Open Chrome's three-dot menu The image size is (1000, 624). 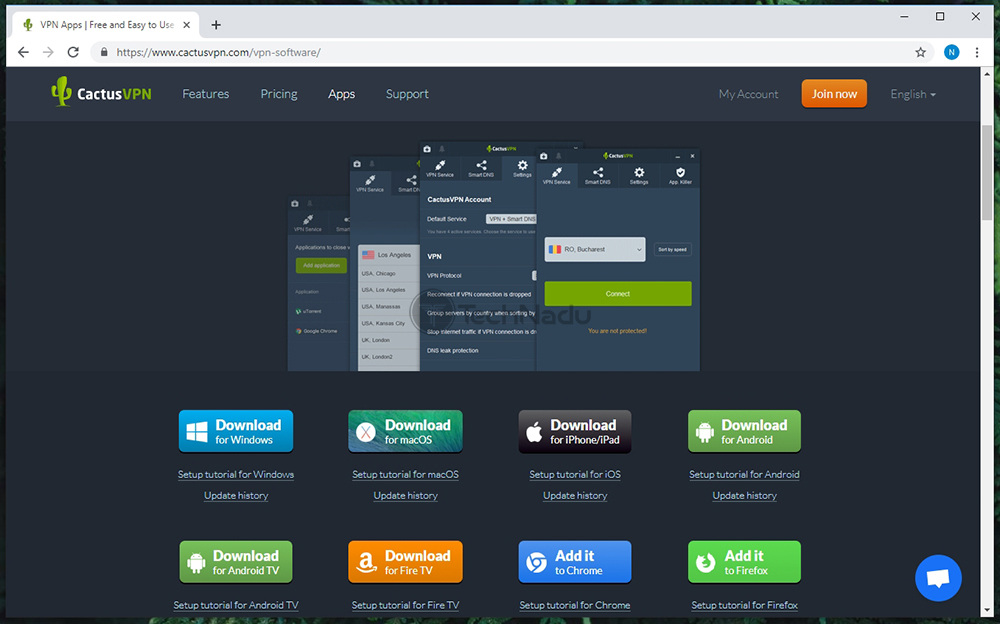coord(979,52)
